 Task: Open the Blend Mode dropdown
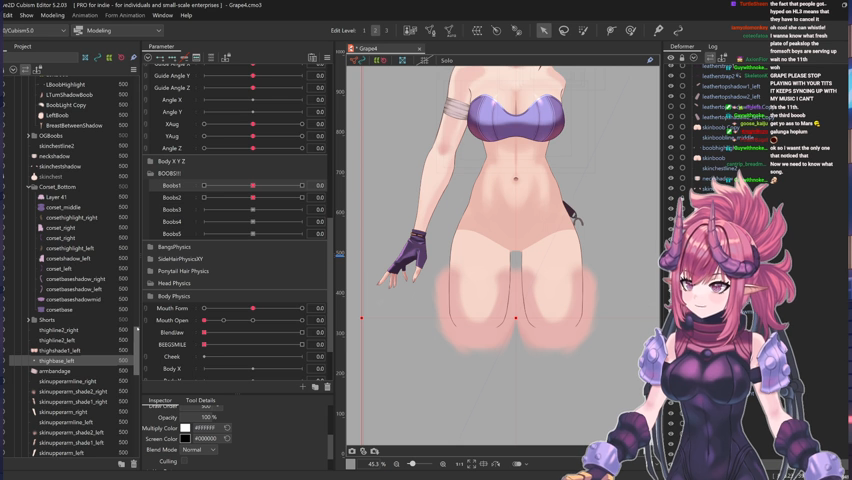[199, 450]
